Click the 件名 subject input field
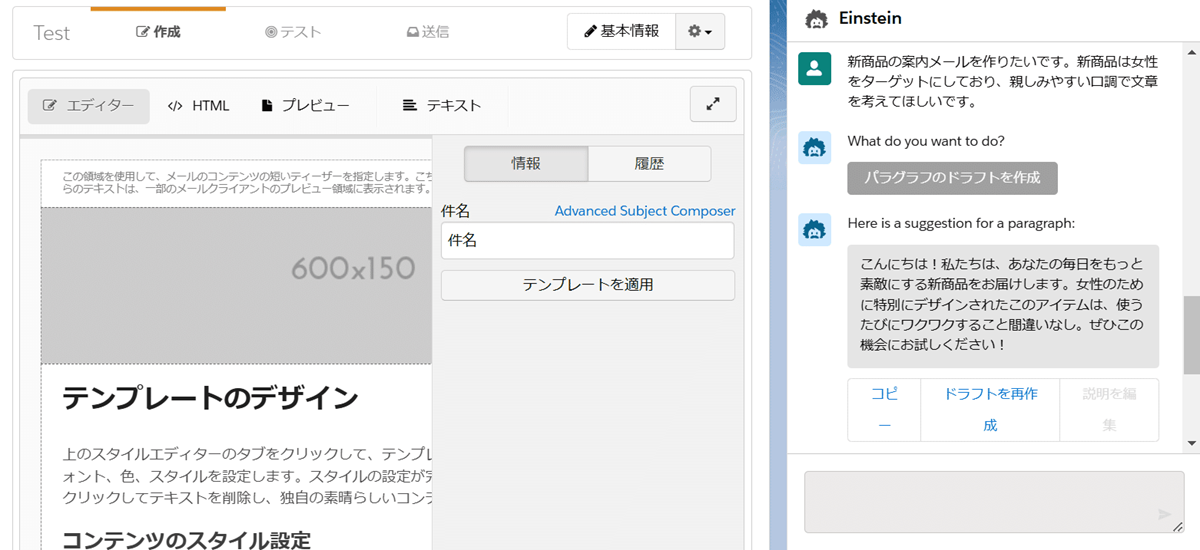This screenshot has height=550, width=1200. [587, 241]
